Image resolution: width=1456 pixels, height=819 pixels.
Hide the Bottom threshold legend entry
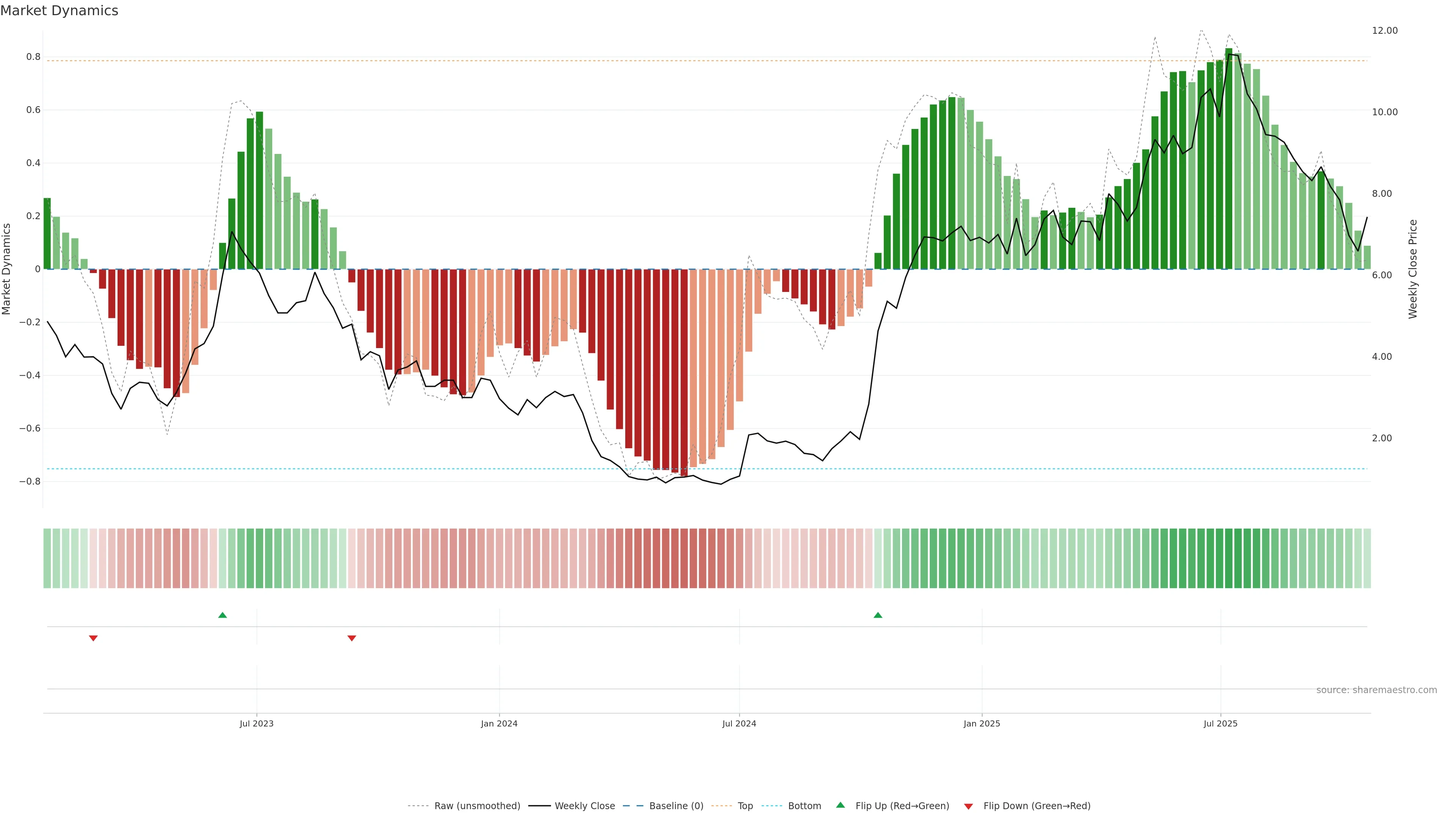click(x=804, y=805)
